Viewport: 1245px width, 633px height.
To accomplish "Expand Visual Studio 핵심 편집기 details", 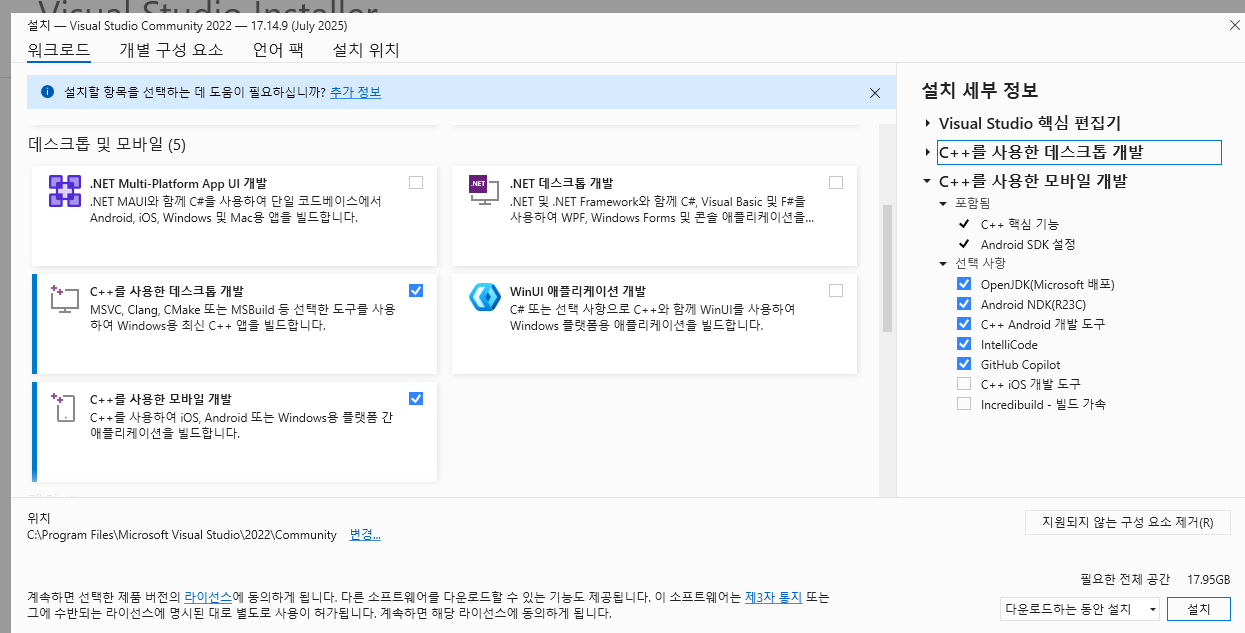I will [928, 124].
